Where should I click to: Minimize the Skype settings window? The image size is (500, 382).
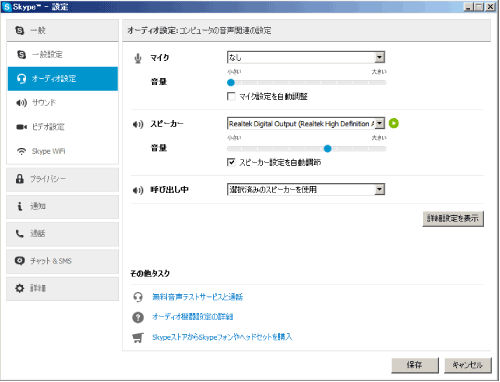pos(468,7)
